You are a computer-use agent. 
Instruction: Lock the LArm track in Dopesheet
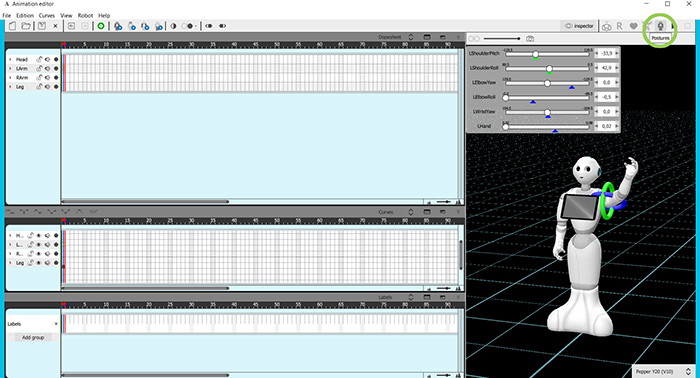(39, 68)
